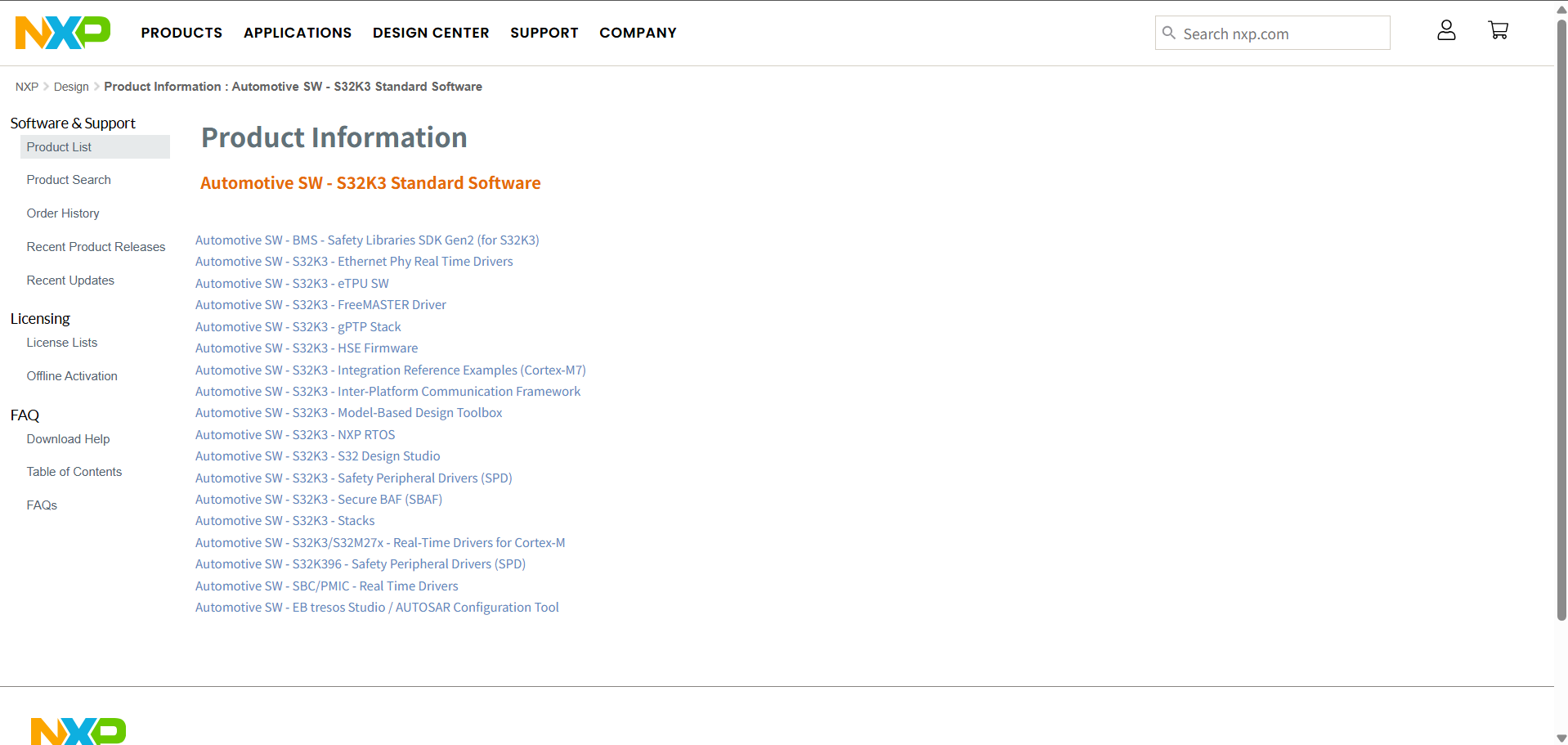Open Download Help link
The image size is (1568, 745).
click(68, 439)
